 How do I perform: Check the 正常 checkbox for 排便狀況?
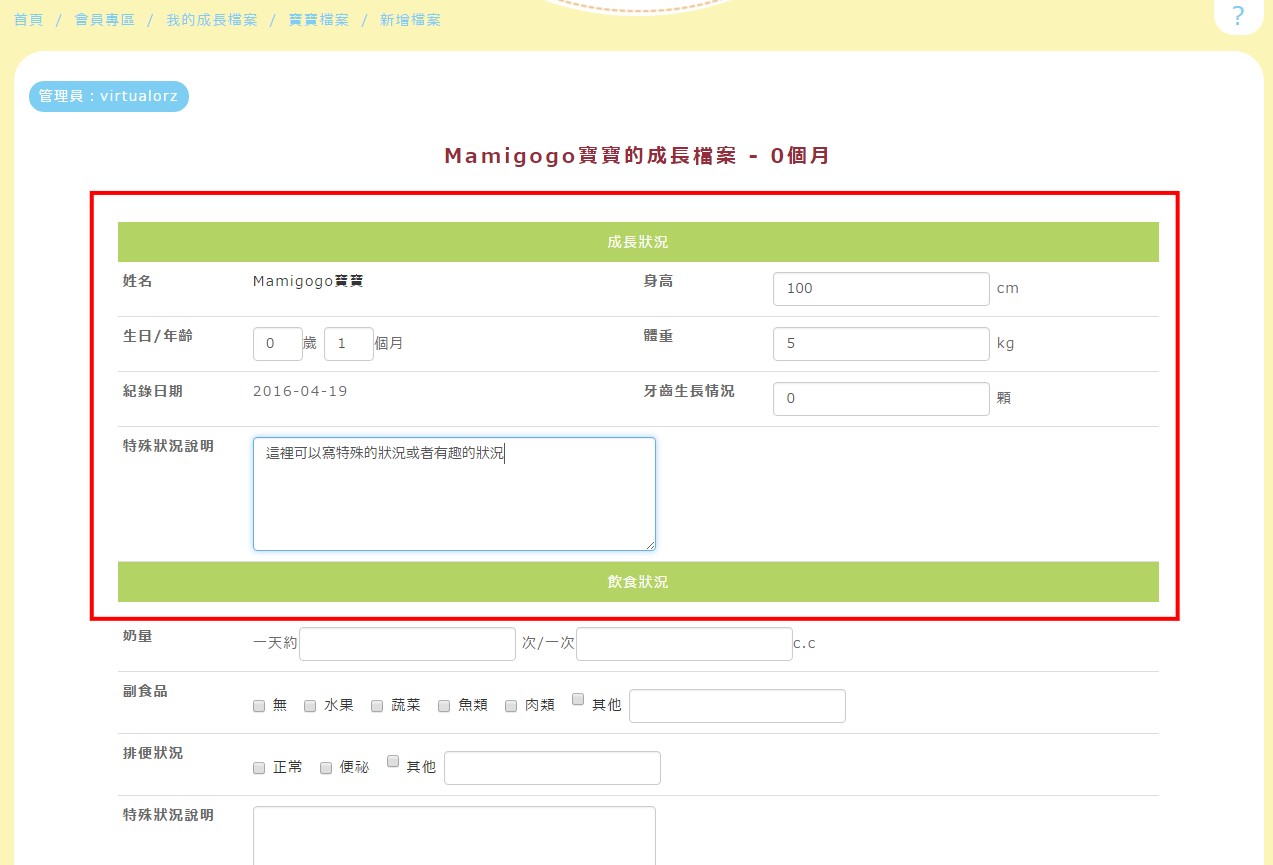pyautogui.click(x=259, y=768)
